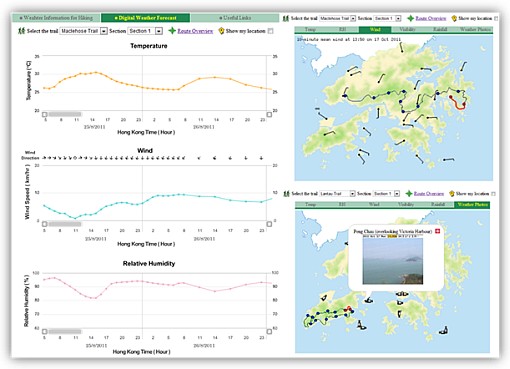
Task: Click the 10-minute mean wind caption text
Action: tap(349, 39)
